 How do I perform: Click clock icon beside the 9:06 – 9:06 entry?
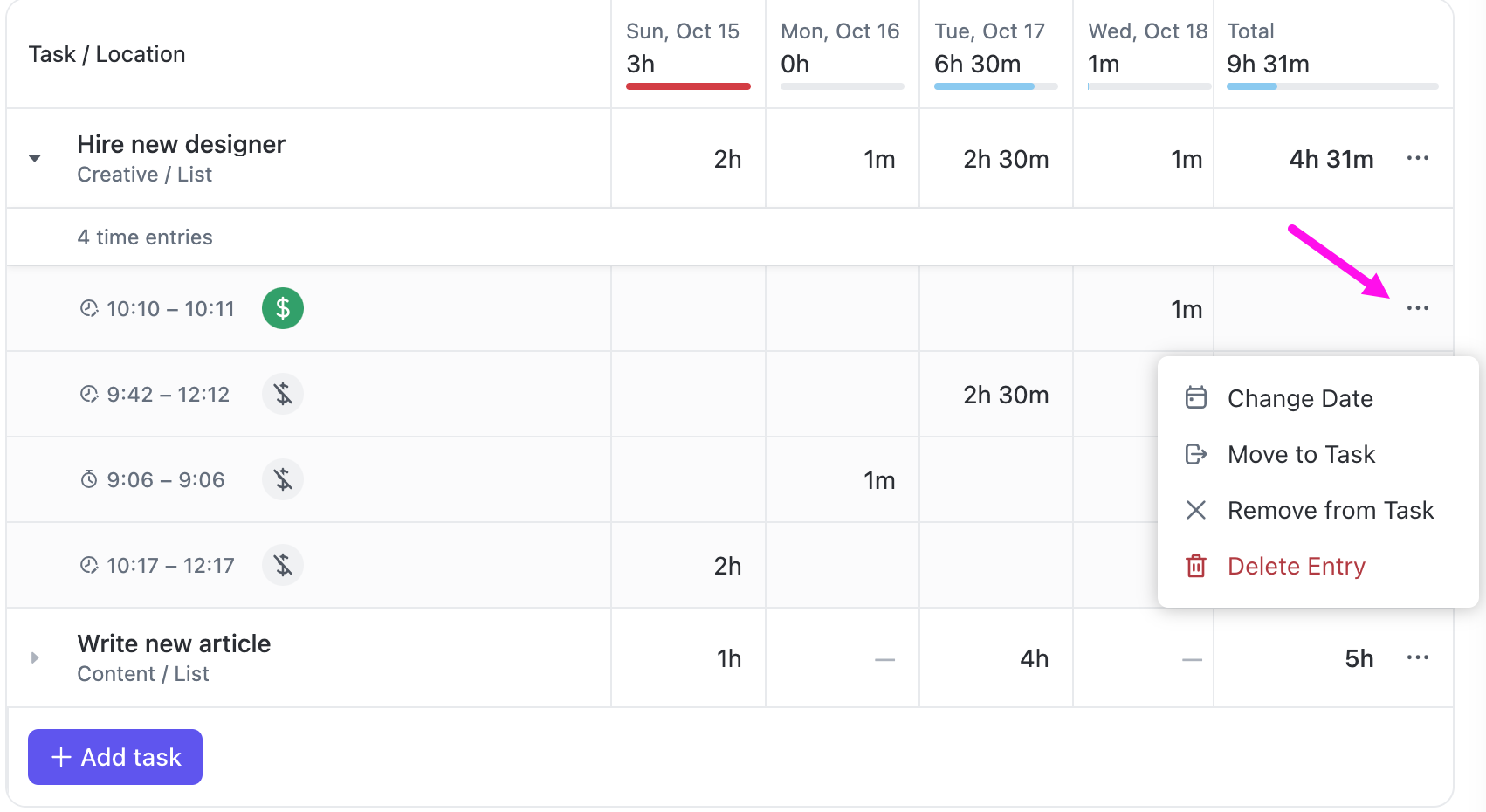89,479
